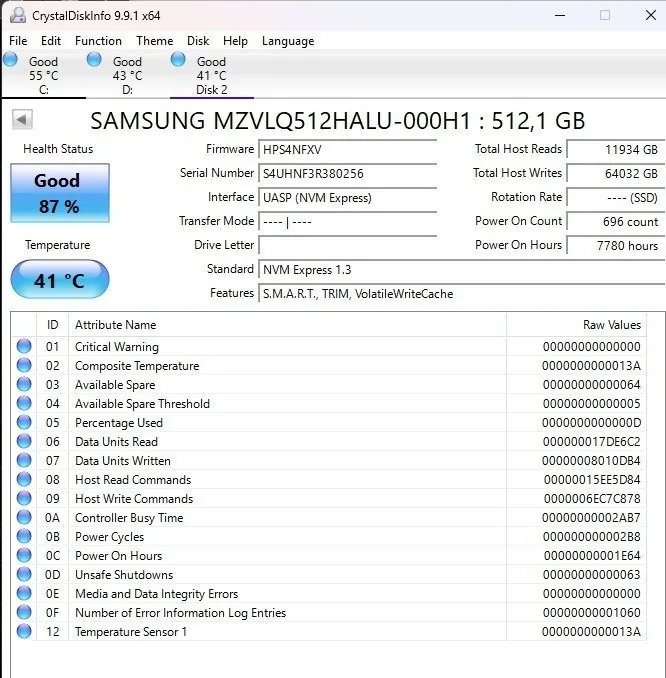Click the C: drive status orb

tap(10, 59)
